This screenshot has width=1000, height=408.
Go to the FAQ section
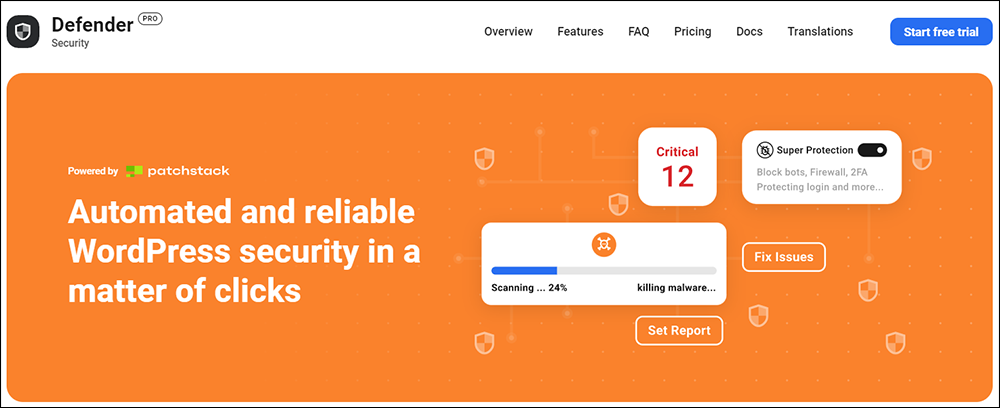coord(638,31)
